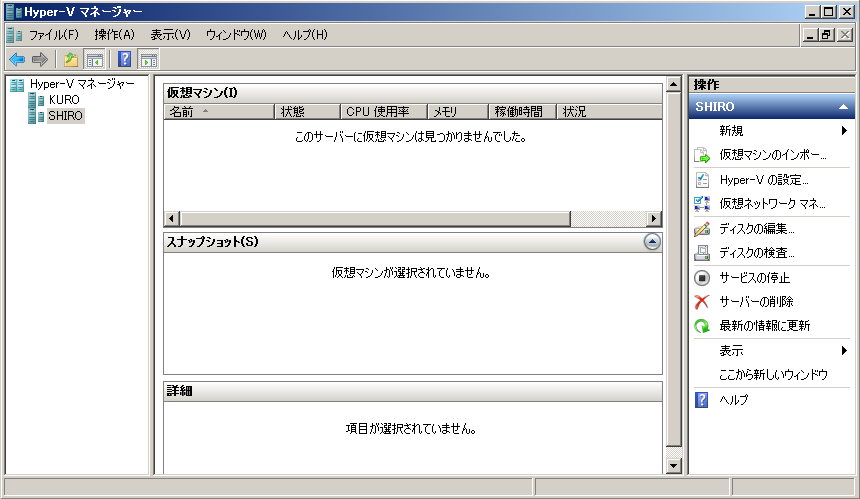Screen dimensions: 860x499
Task: Click サービスの停止 action
Action: pyautogui.click(x=755, y=278)
